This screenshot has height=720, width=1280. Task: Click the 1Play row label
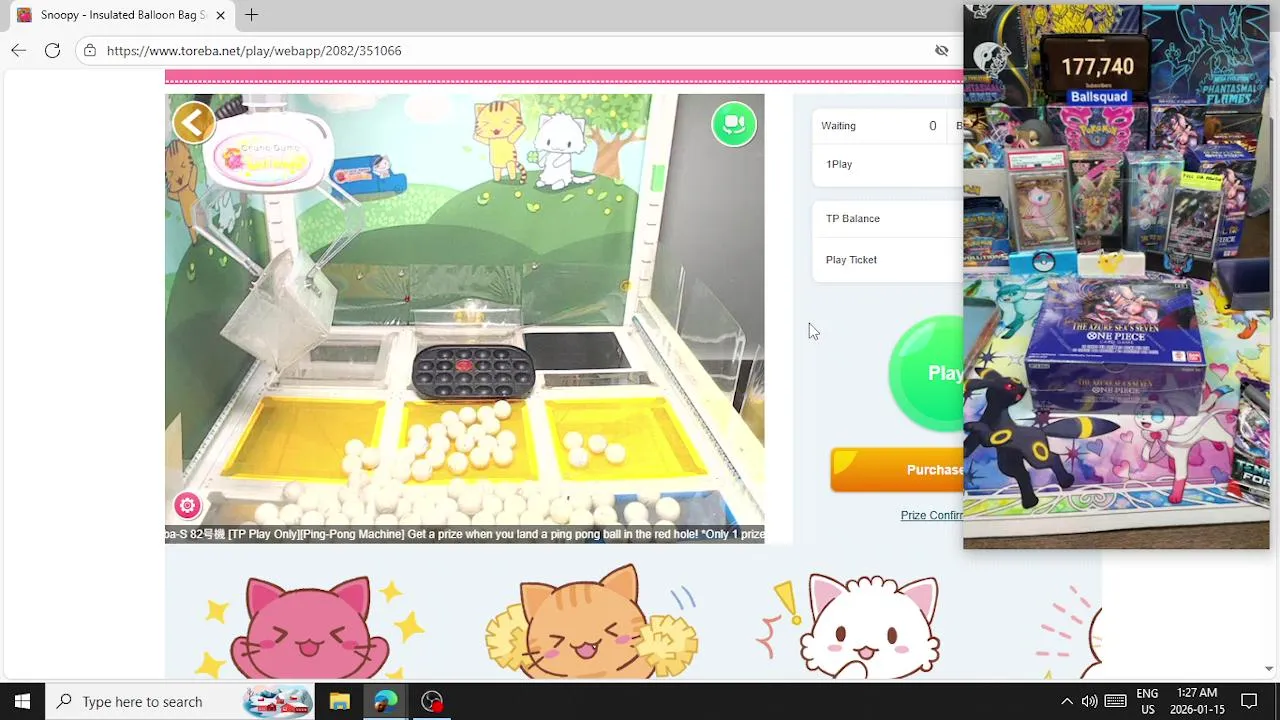pos(839,164)
